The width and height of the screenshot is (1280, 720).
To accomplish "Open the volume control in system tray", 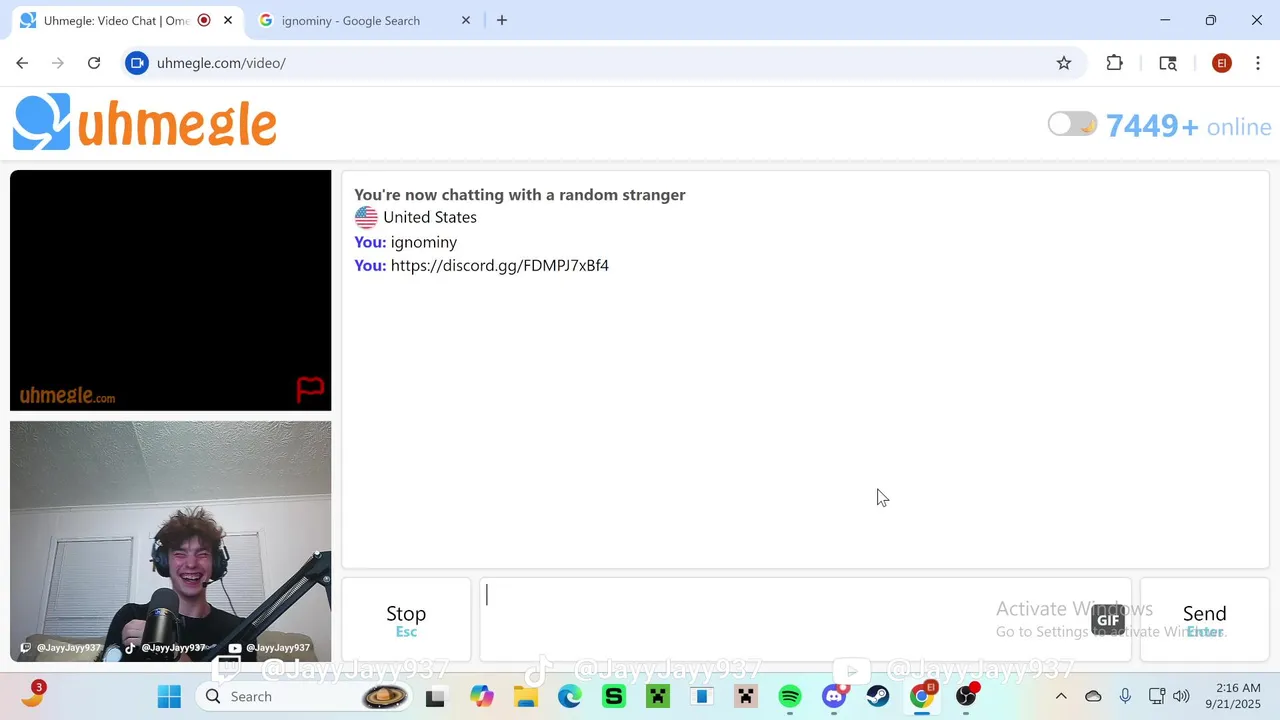I will (x=1181, y=696).
